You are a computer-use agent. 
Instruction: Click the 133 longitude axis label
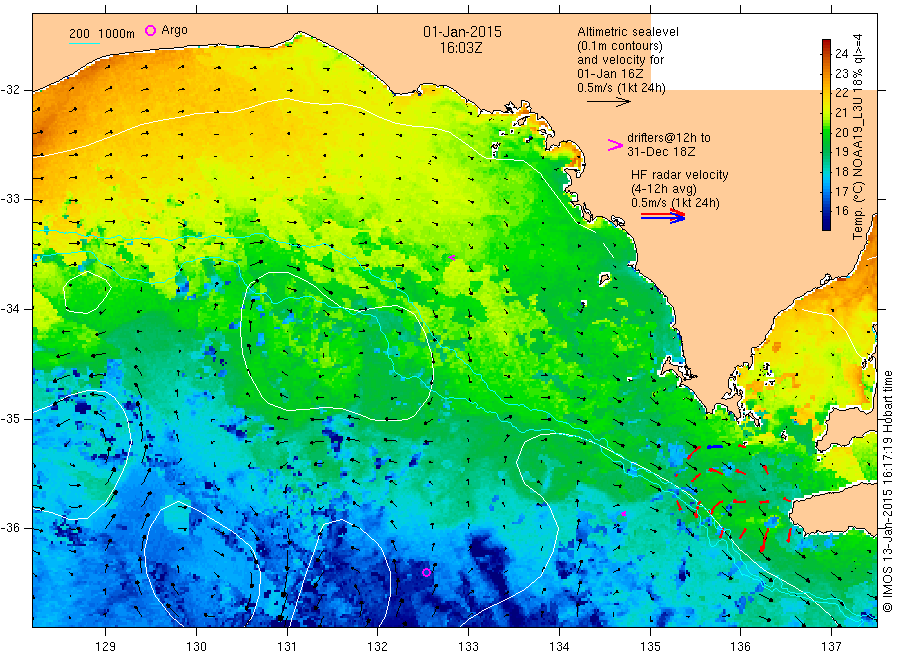[468, 647]
